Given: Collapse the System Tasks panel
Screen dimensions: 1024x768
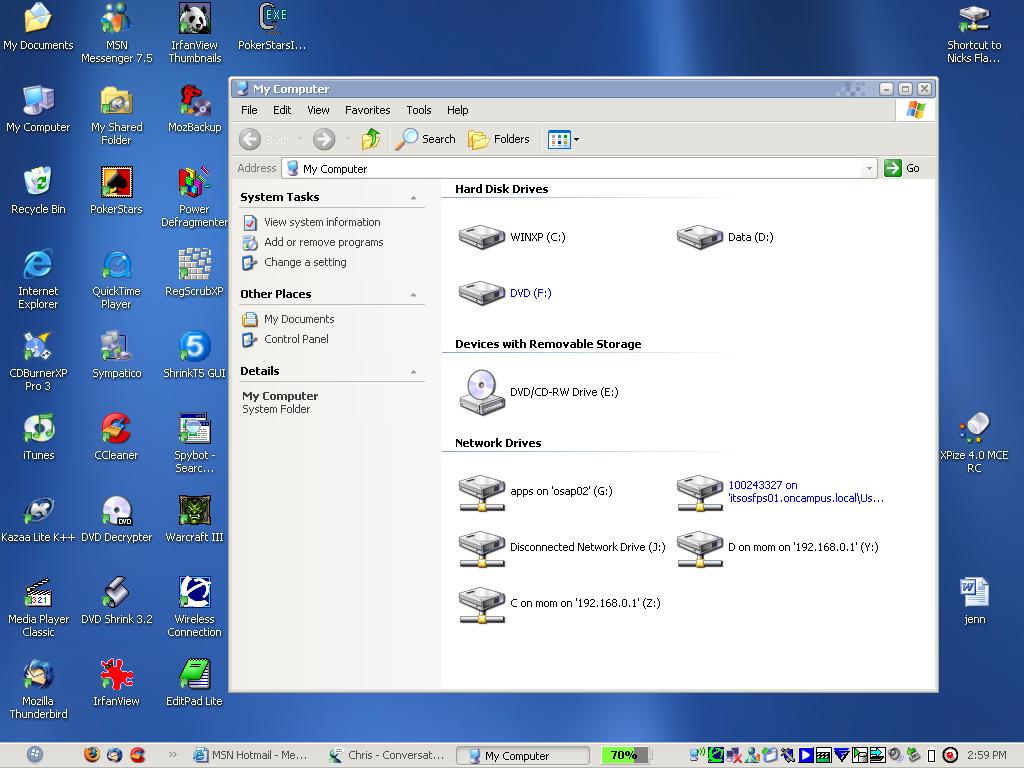Looking at the screenshot, I should pyautogui.click(x=413, y=197).
